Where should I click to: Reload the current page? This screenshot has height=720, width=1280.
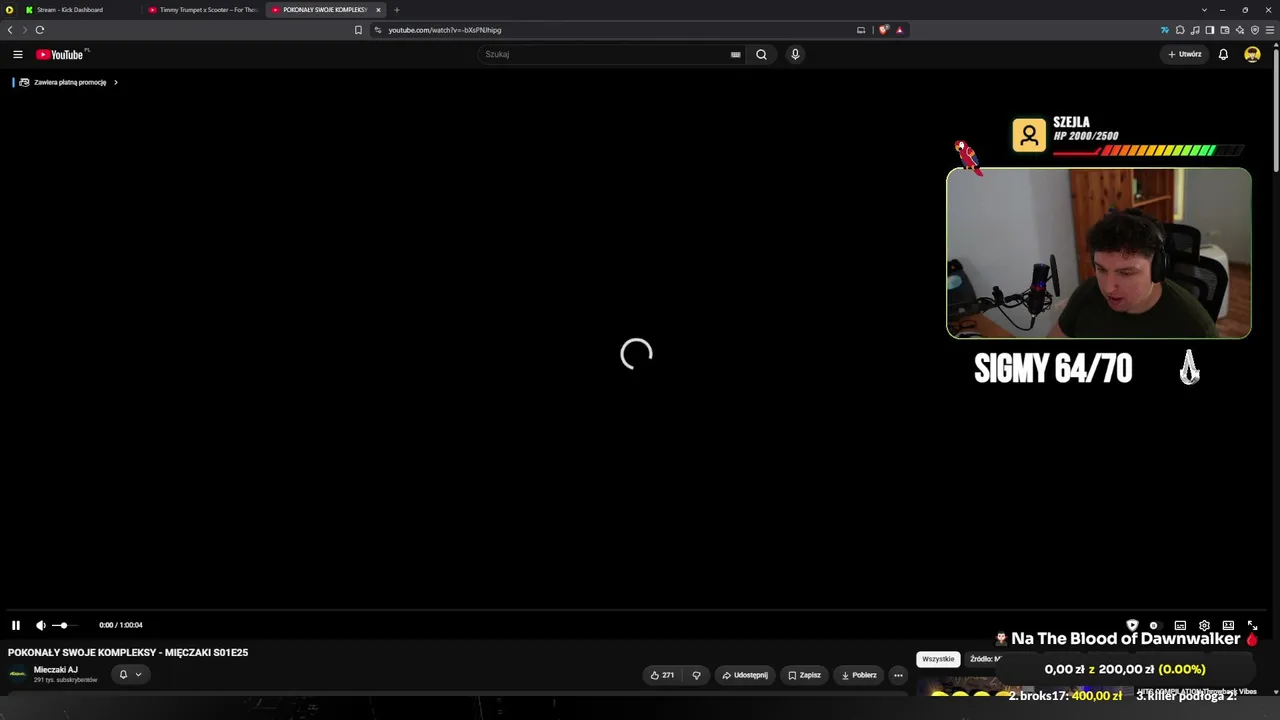pyautogui.click(x=40, y=30)
